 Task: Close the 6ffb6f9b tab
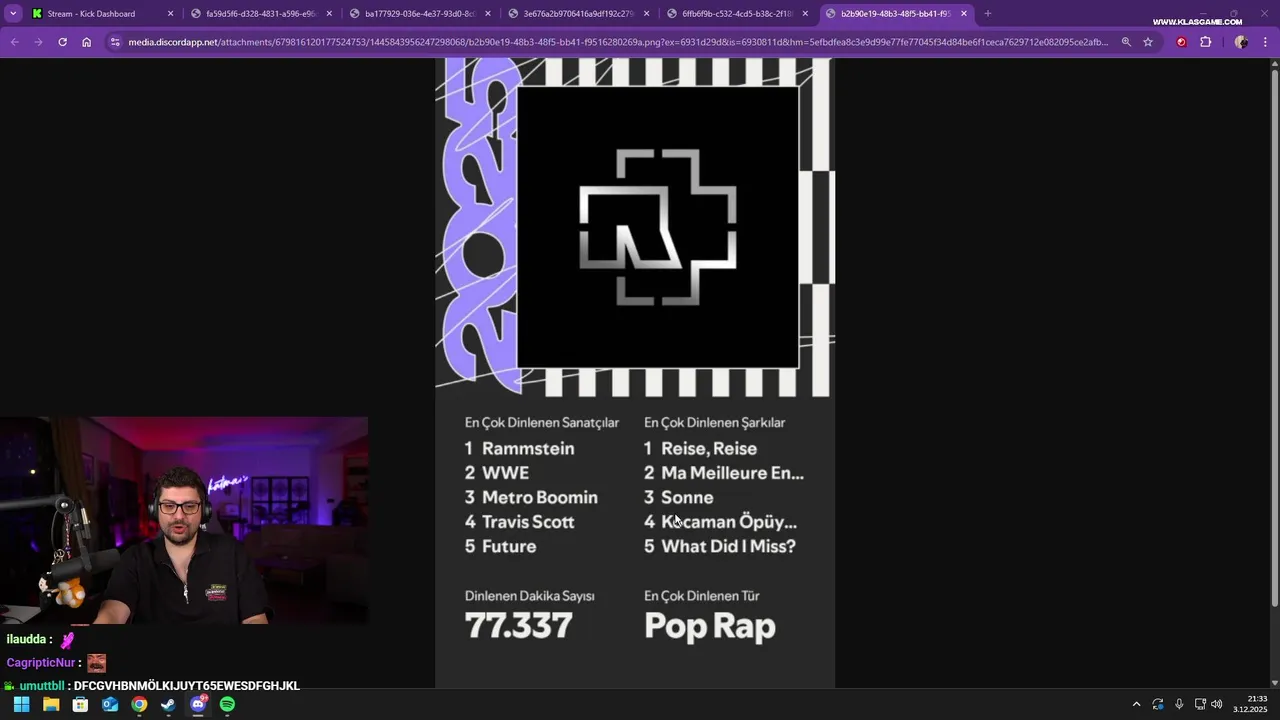pyautogui.click(x=806, y=14)
